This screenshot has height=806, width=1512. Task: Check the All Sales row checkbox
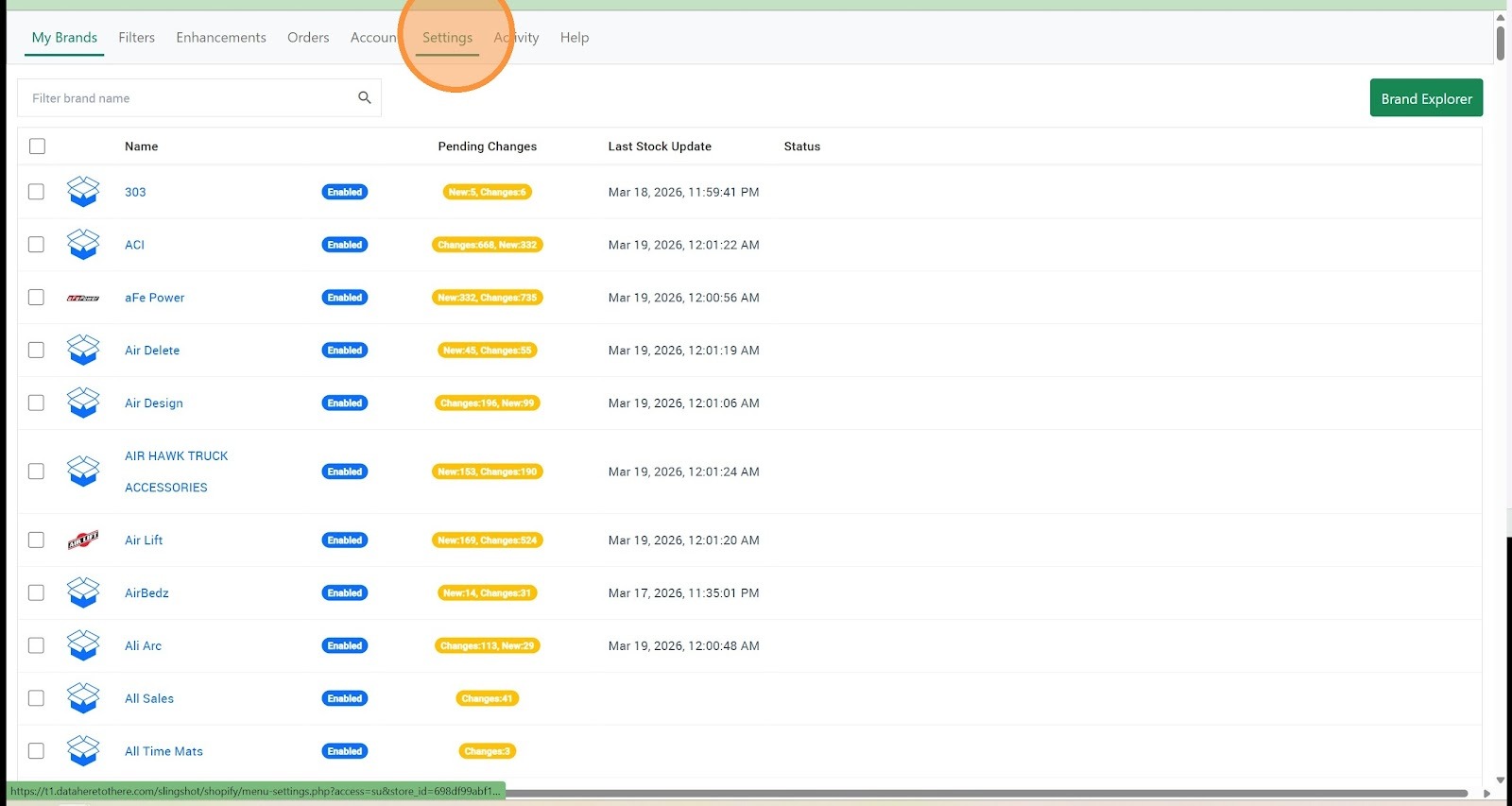click(x=36, y=699)
